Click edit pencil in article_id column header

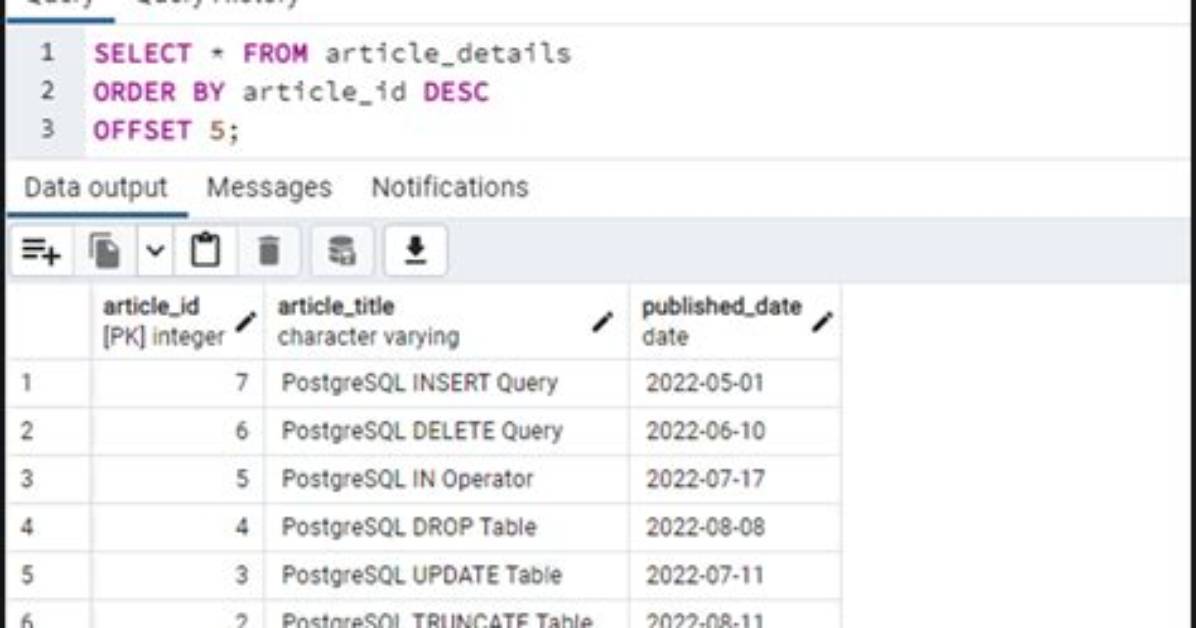coord(245,322)
